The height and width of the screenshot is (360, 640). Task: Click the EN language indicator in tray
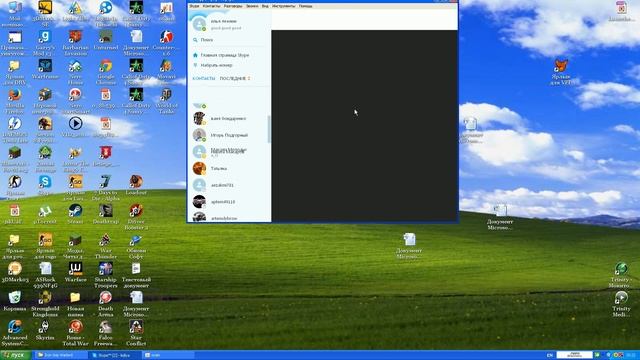[x=549, y=355]
